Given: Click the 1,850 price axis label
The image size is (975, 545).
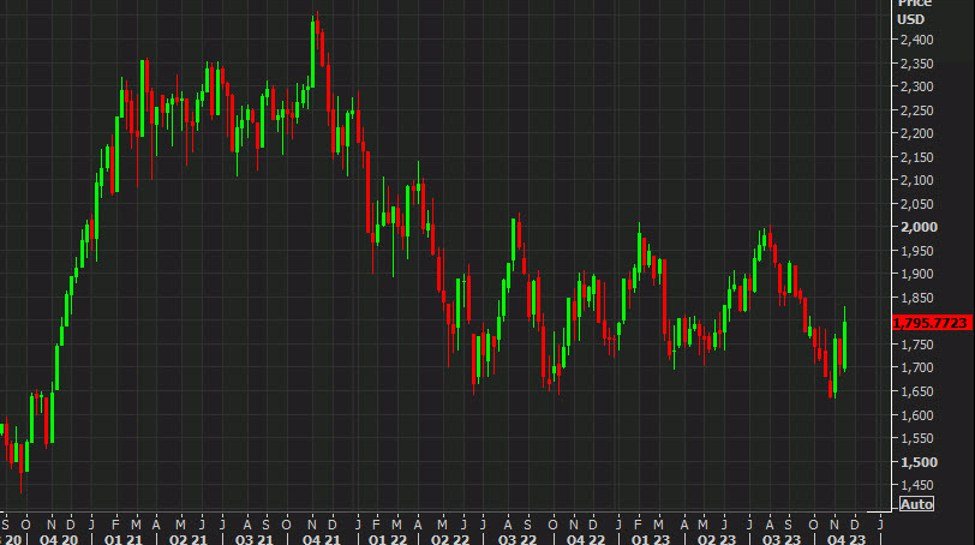Looking at the screenshot, I should (917, 298).
